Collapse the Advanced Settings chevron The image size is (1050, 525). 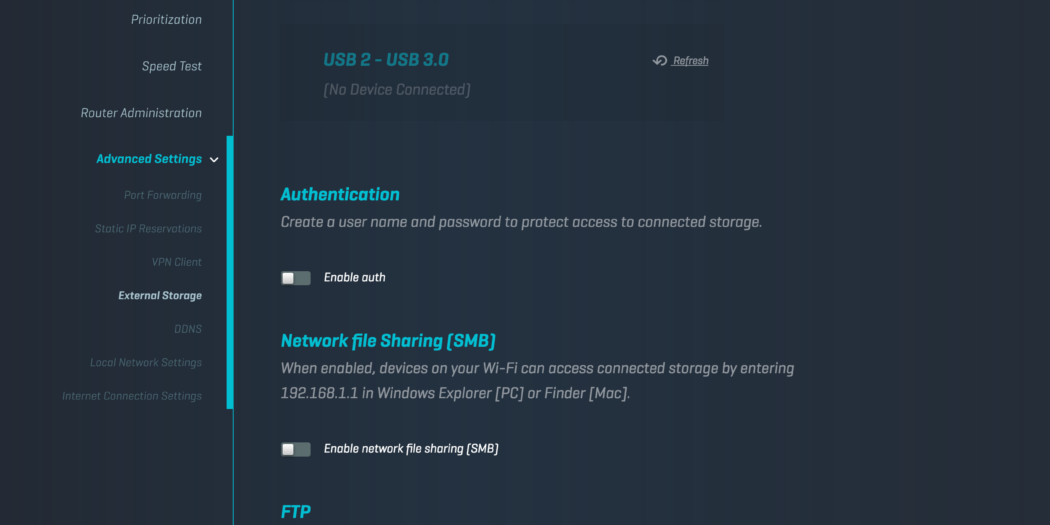214,160
